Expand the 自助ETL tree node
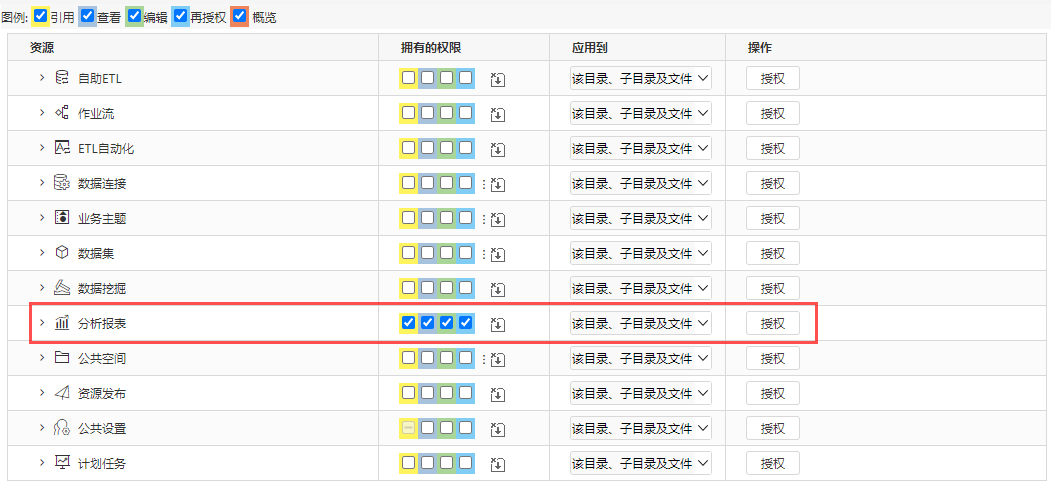1051x484 pixels. pos(42,78)
